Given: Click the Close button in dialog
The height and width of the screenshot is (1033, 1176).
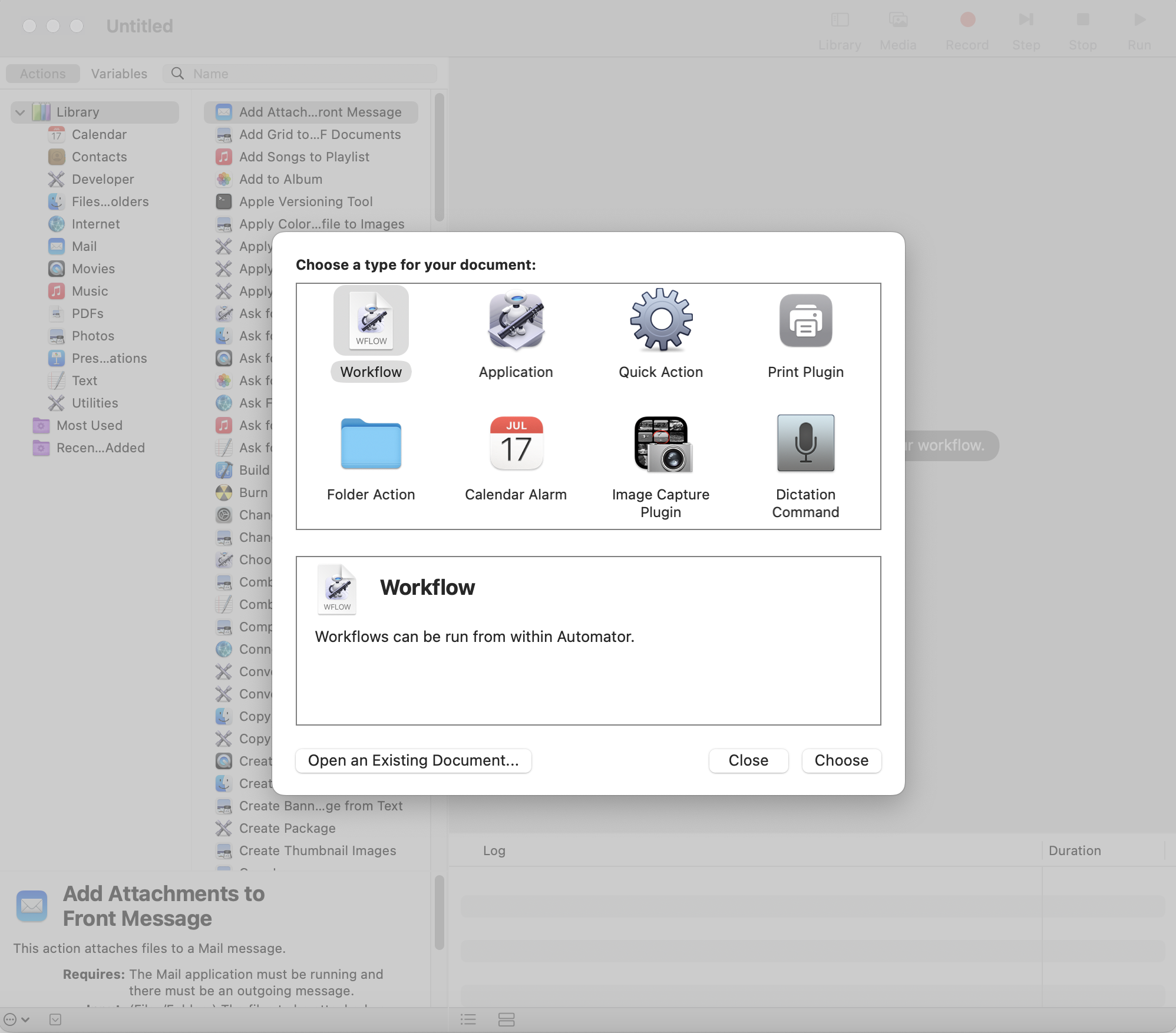Looking at the screenshot, I should pyautogui.click(x=748, y=760).
